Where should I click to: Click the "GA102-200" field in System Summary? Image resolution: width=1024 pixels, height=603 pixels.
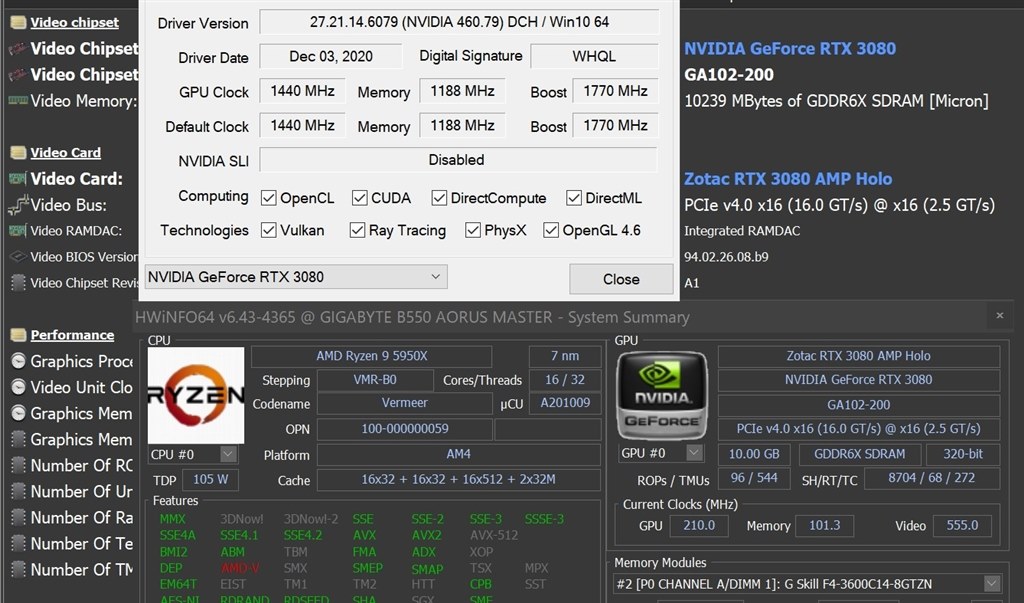(x=859, y=405)
